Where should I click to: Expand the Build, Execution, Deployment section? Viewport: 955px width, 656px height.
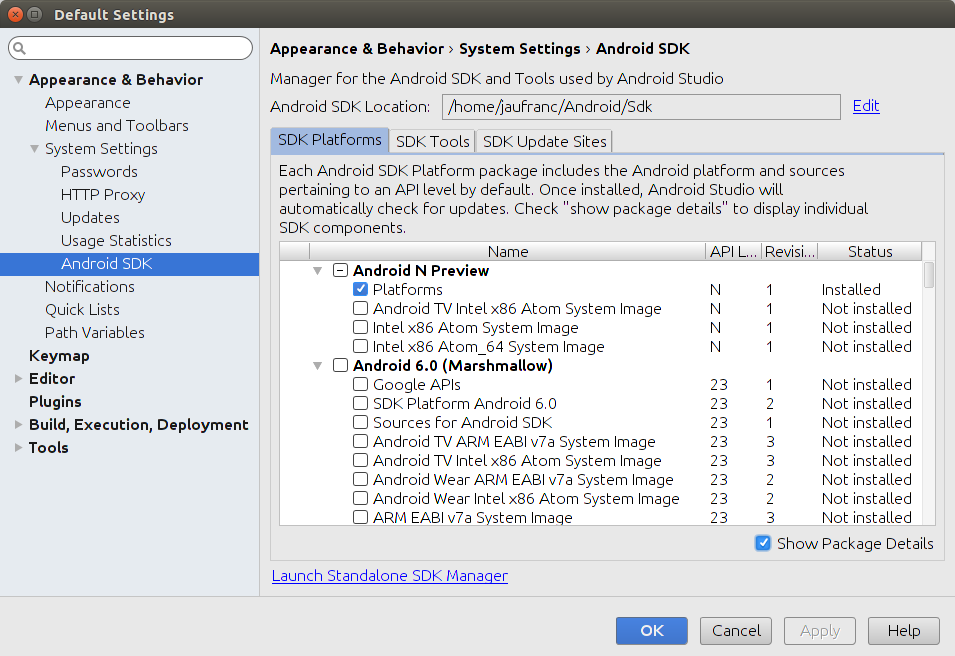pyautogui.click(x=19, y=424)
